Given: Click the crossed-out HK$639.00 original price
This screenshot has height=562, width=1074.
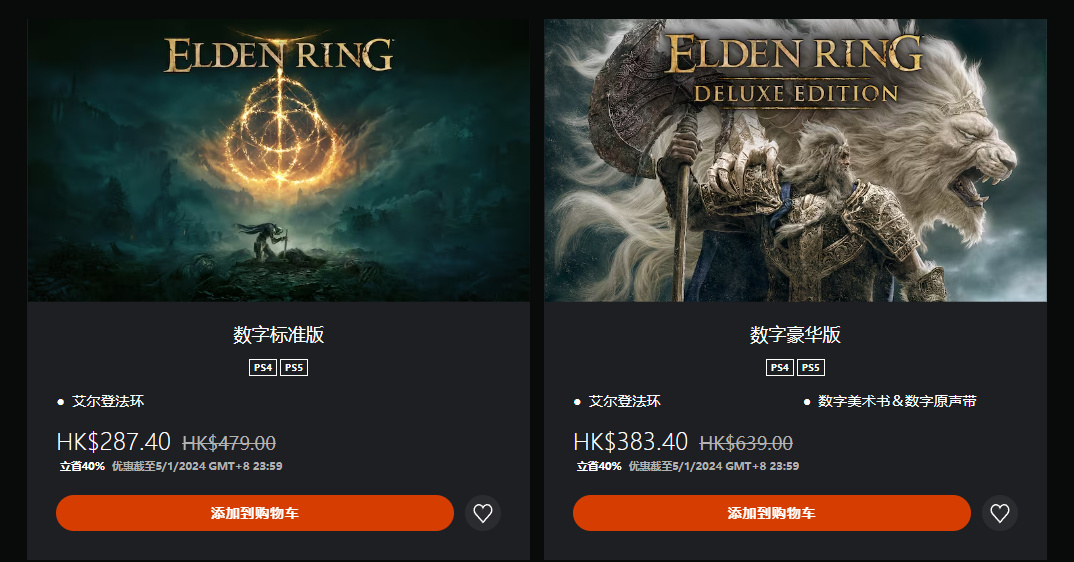Looking at the screenshot, I should (x=746, y=443).
